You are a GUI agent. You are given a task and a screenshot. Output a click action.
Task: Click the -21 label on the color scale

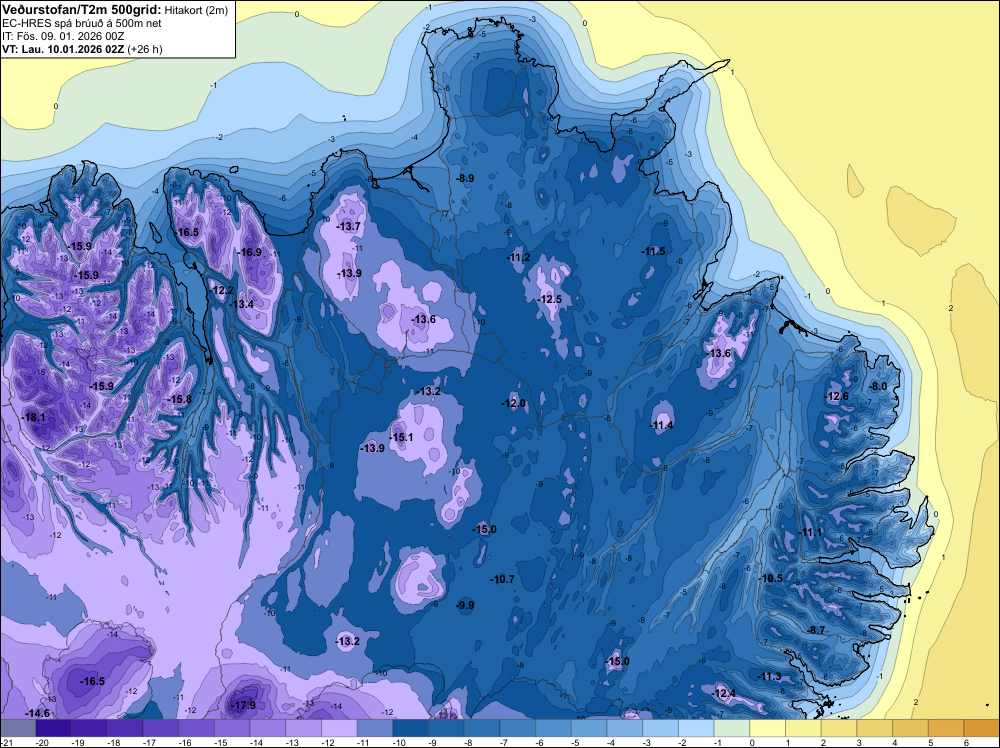(x=6, y=742)
